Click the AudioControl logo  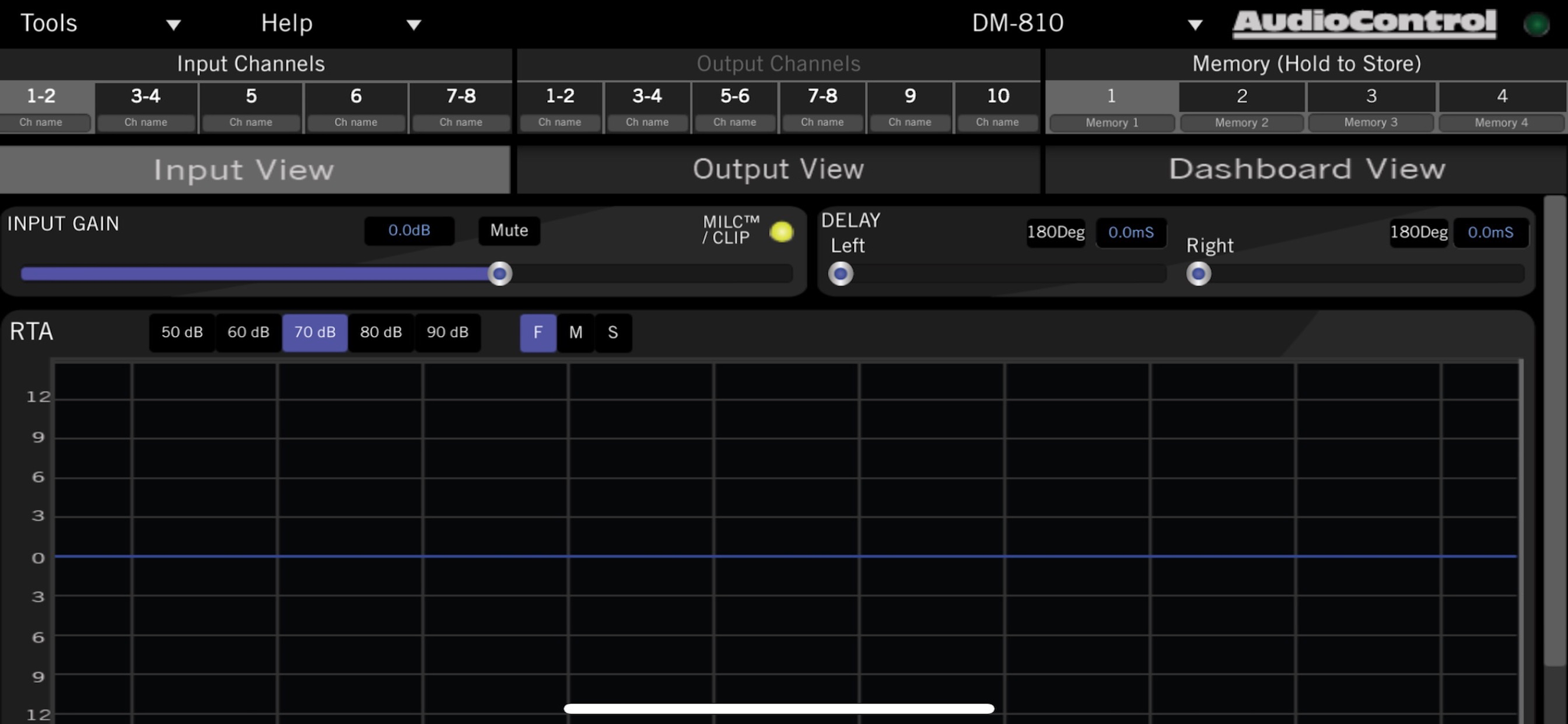click(x=1363, y=23)
